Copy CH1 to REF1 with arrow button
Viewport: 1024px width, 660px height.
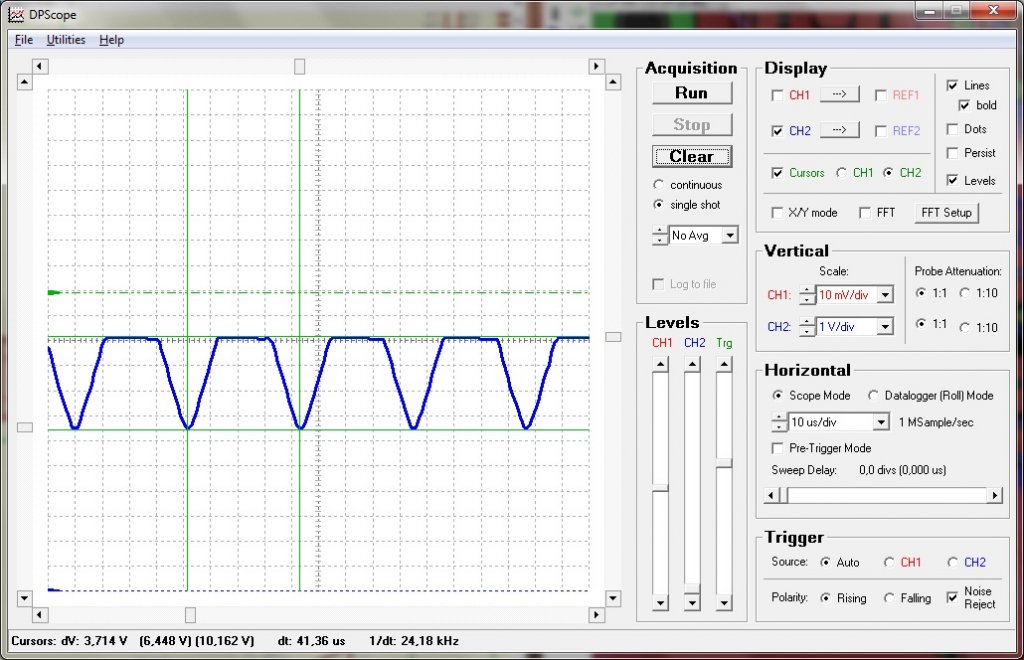(x=839, y=95)
